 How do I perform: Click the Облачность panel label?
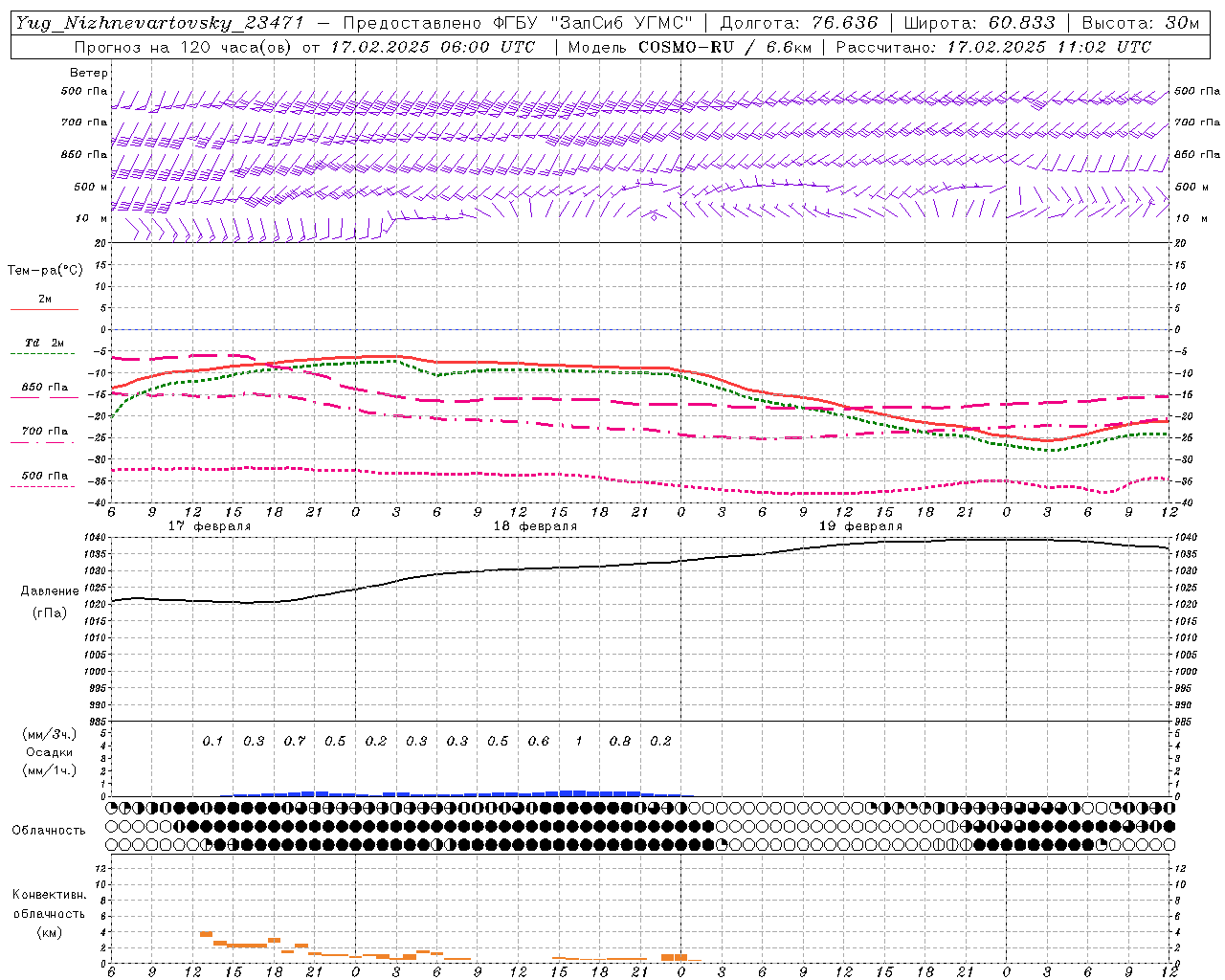tap(49, 830)
